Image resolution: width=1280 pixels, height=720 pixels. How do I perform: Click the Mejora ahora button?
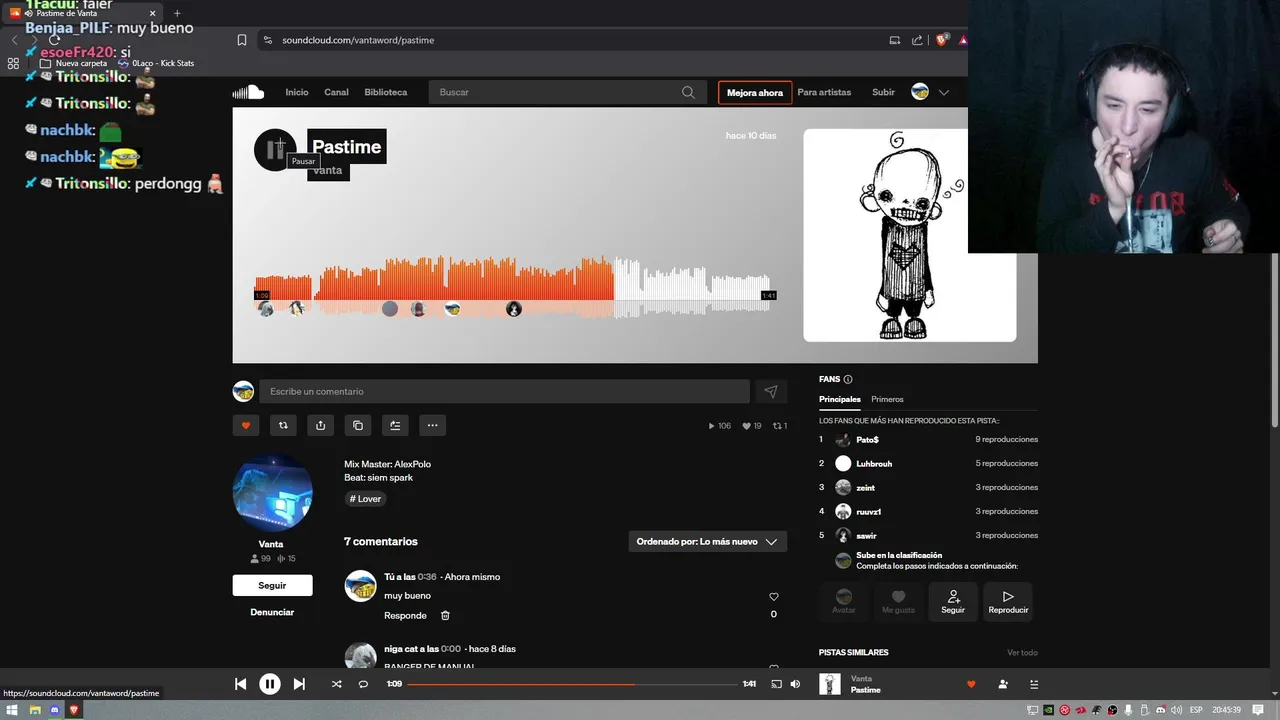click(x=755, y=93)
